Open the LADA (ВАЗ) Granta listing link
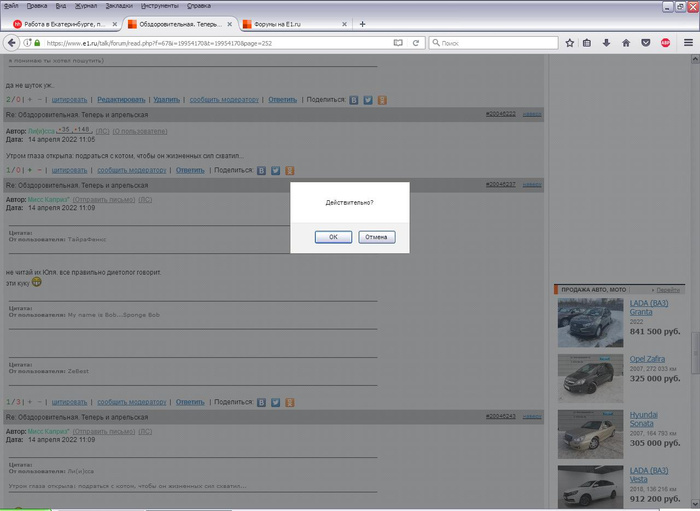Screen dimensions: 700x511 tap(647, 307)
